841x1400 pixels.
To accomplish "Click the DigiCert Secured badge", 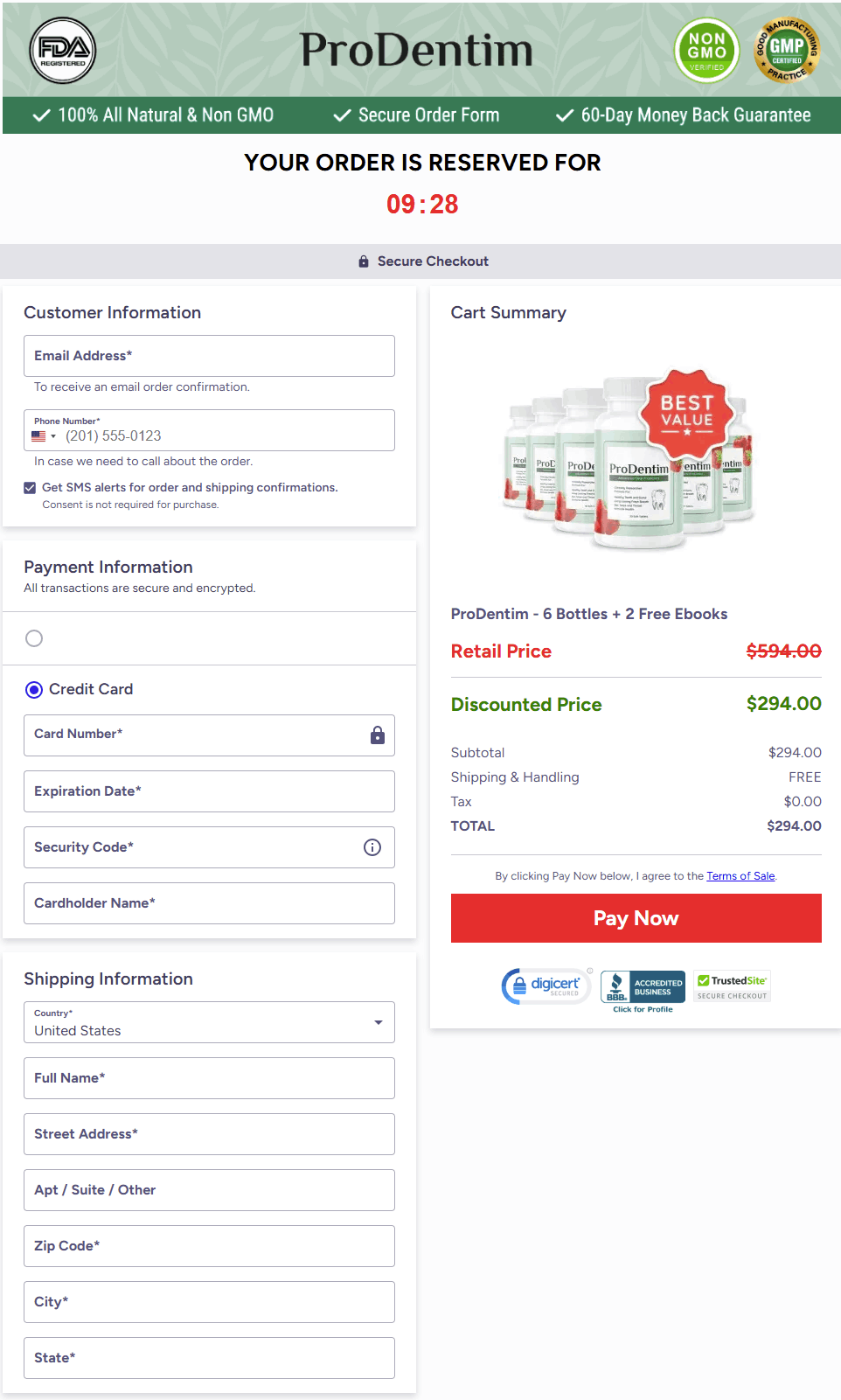I will pos(547,986).
